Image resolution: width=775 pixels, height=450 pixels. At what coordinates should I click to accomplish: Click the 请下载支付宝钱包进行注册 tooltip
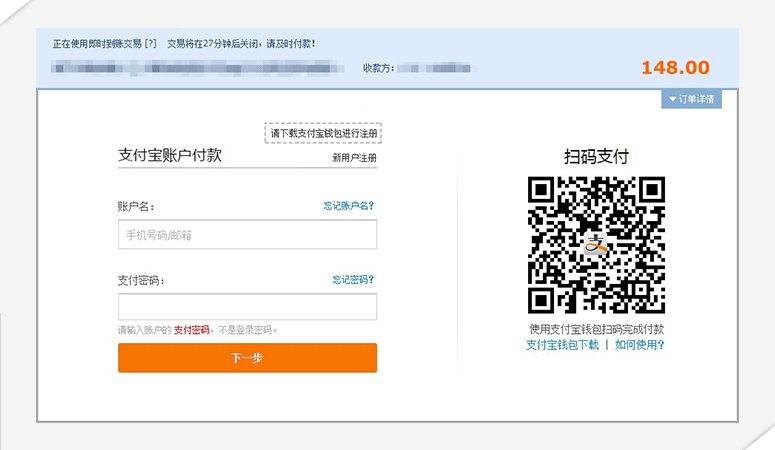pos(323,133)
